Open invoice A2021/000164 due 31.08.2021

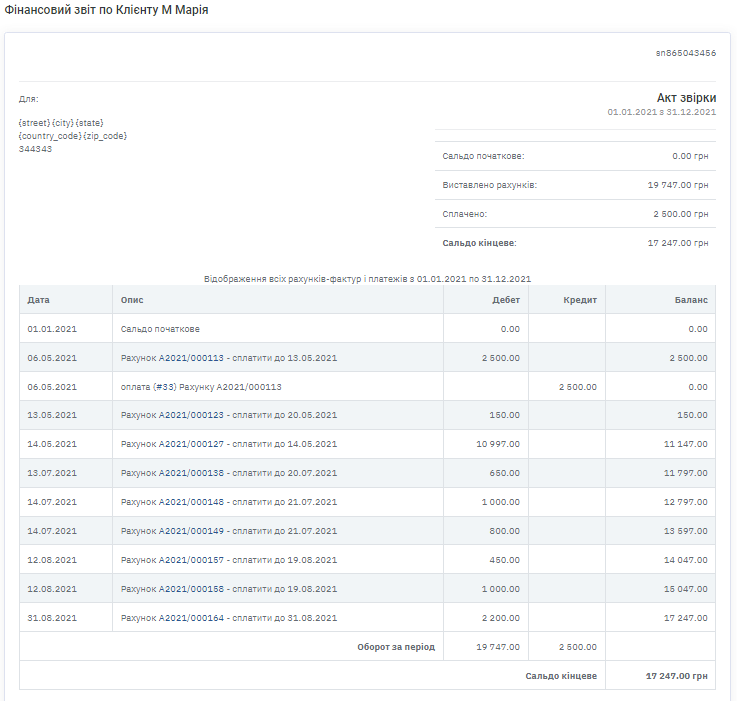pos(228,618)
